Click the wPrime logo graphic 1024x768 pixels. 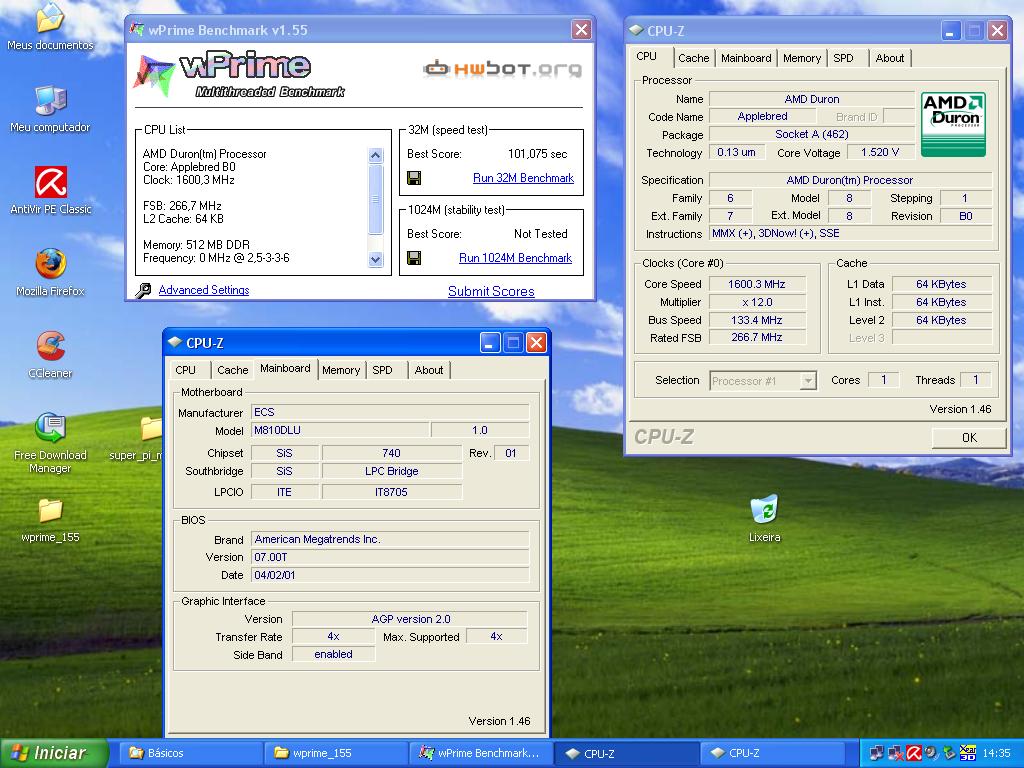pos(239,74)
